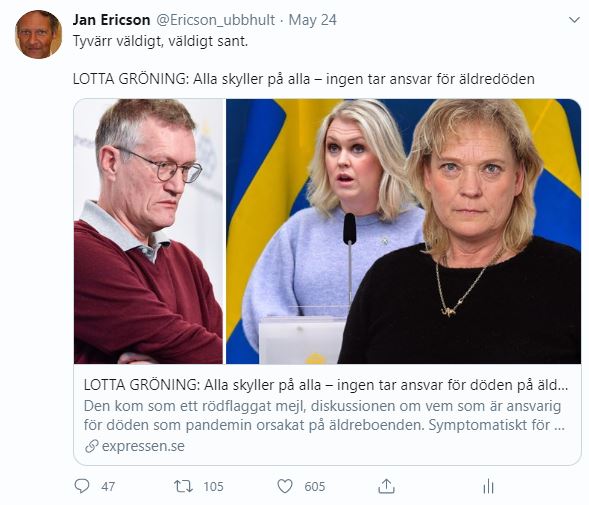589x505 pixels.
Task: Click the retweet arrows icon
Action: (x=183, y=486)
